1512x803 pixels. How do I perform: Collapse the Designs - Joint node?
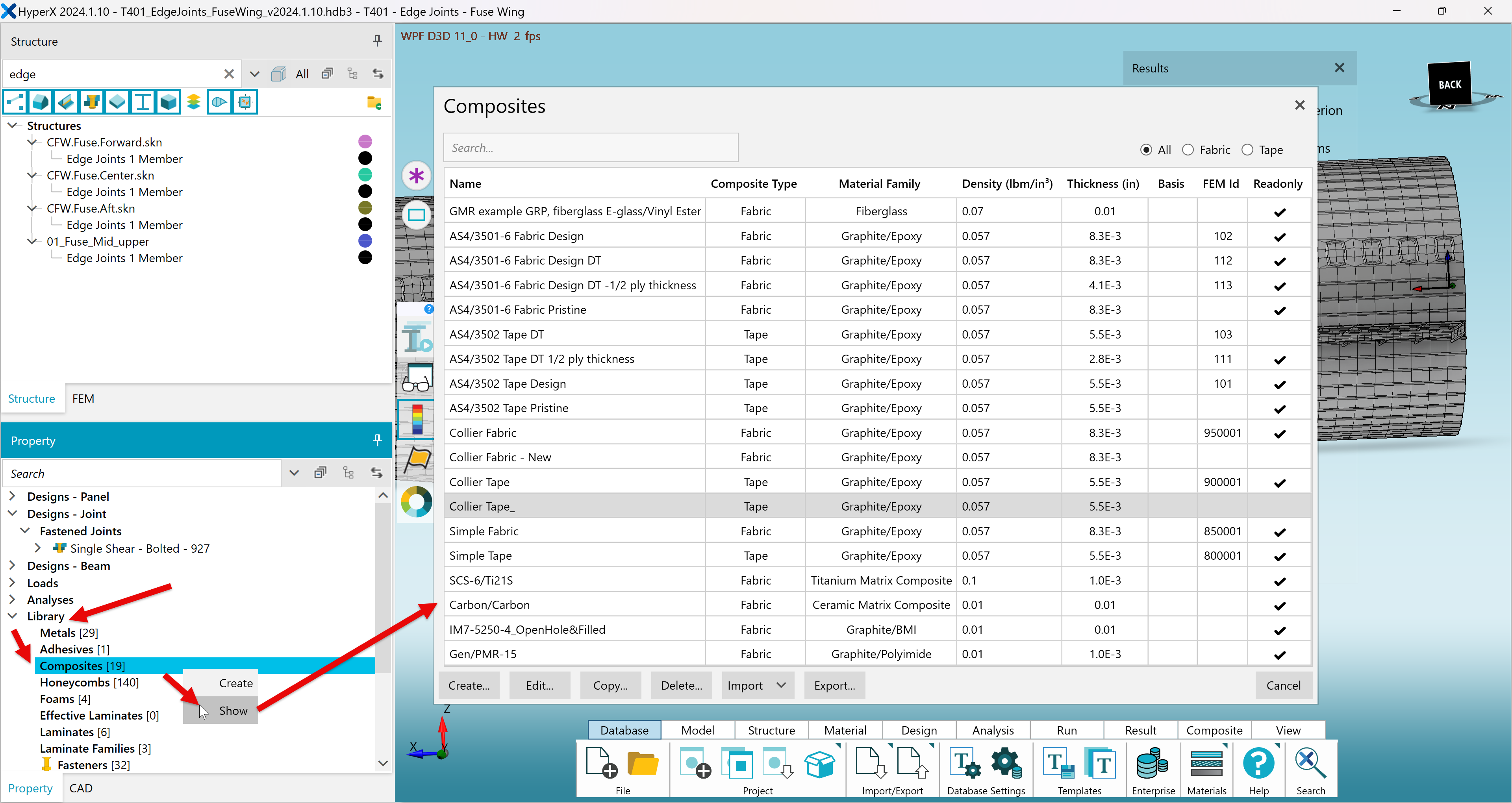click(12, 514)
